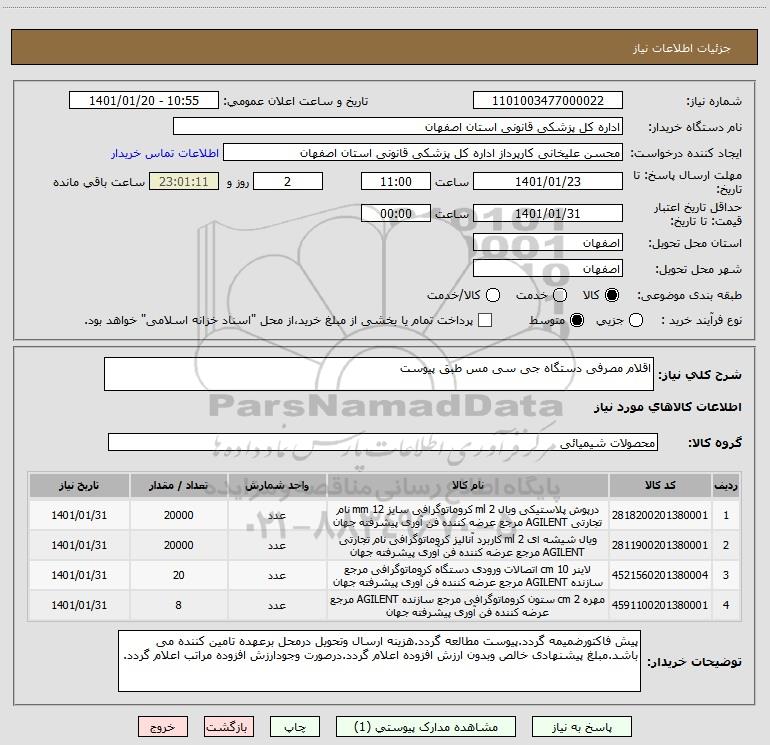Screen dimensions: 770x745
Task: Click quantity 8 in row 4
Action: pos(178,606)
